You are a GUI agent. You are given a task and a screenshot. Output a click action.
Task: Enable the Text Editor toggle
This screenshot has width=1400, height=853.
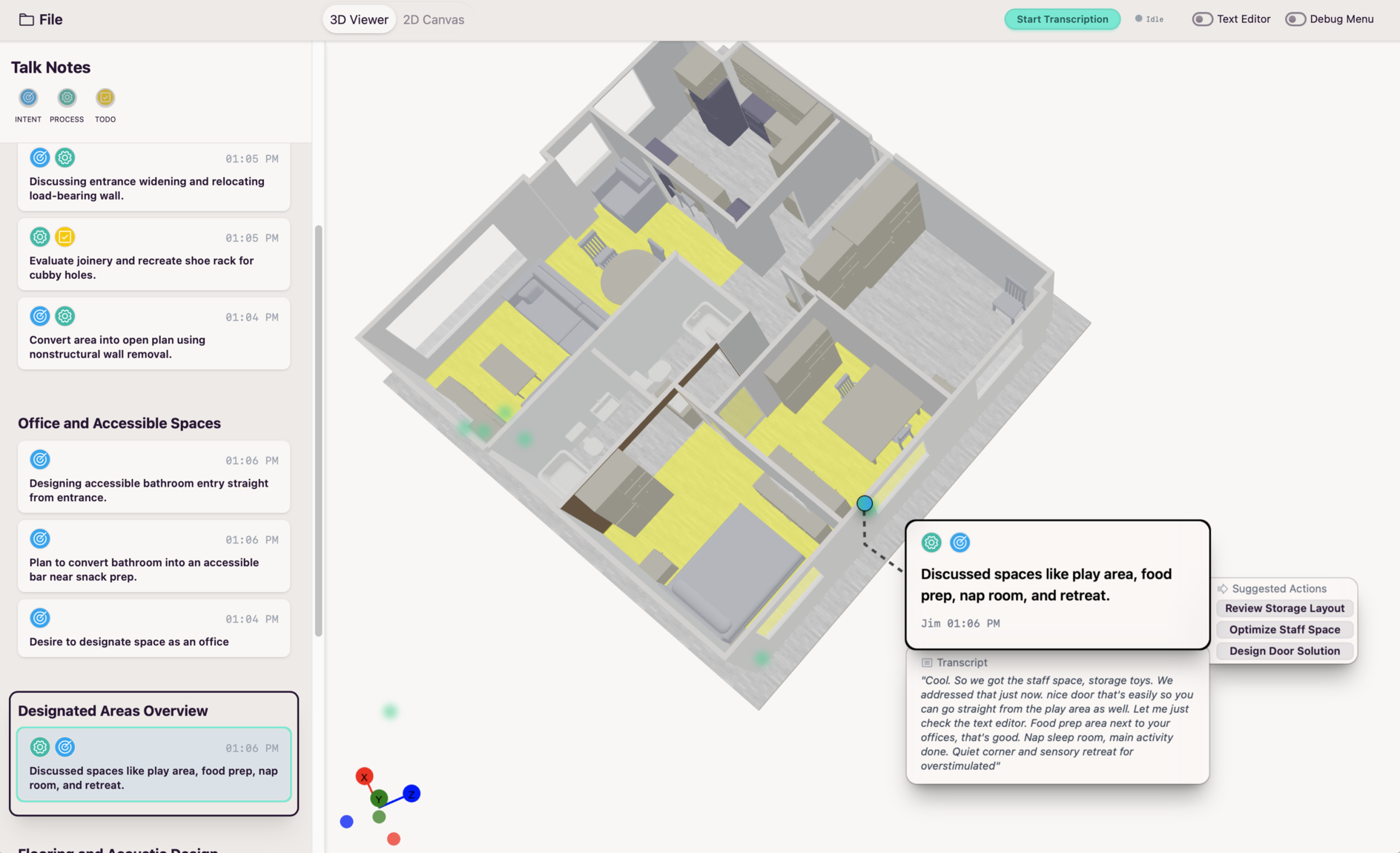click(x=1202, y=19)
